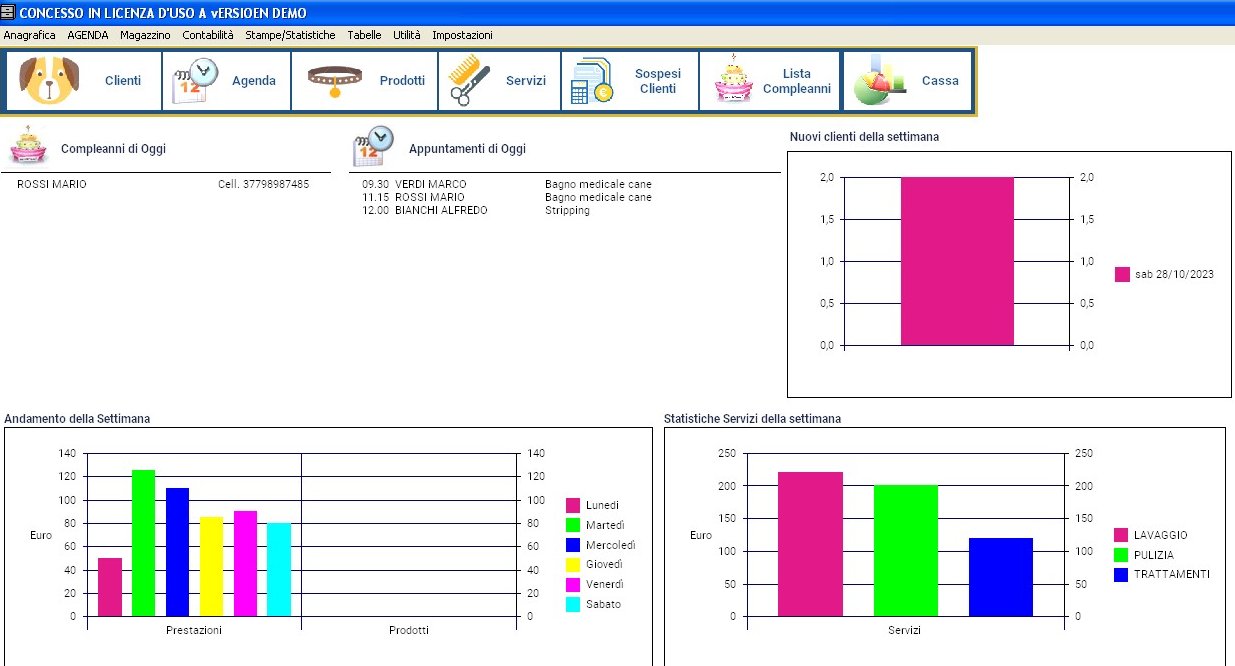The width and height of the screenshot is (1235, 666).
Task: Open the Magazzino menu
Action: pos(145,35)
